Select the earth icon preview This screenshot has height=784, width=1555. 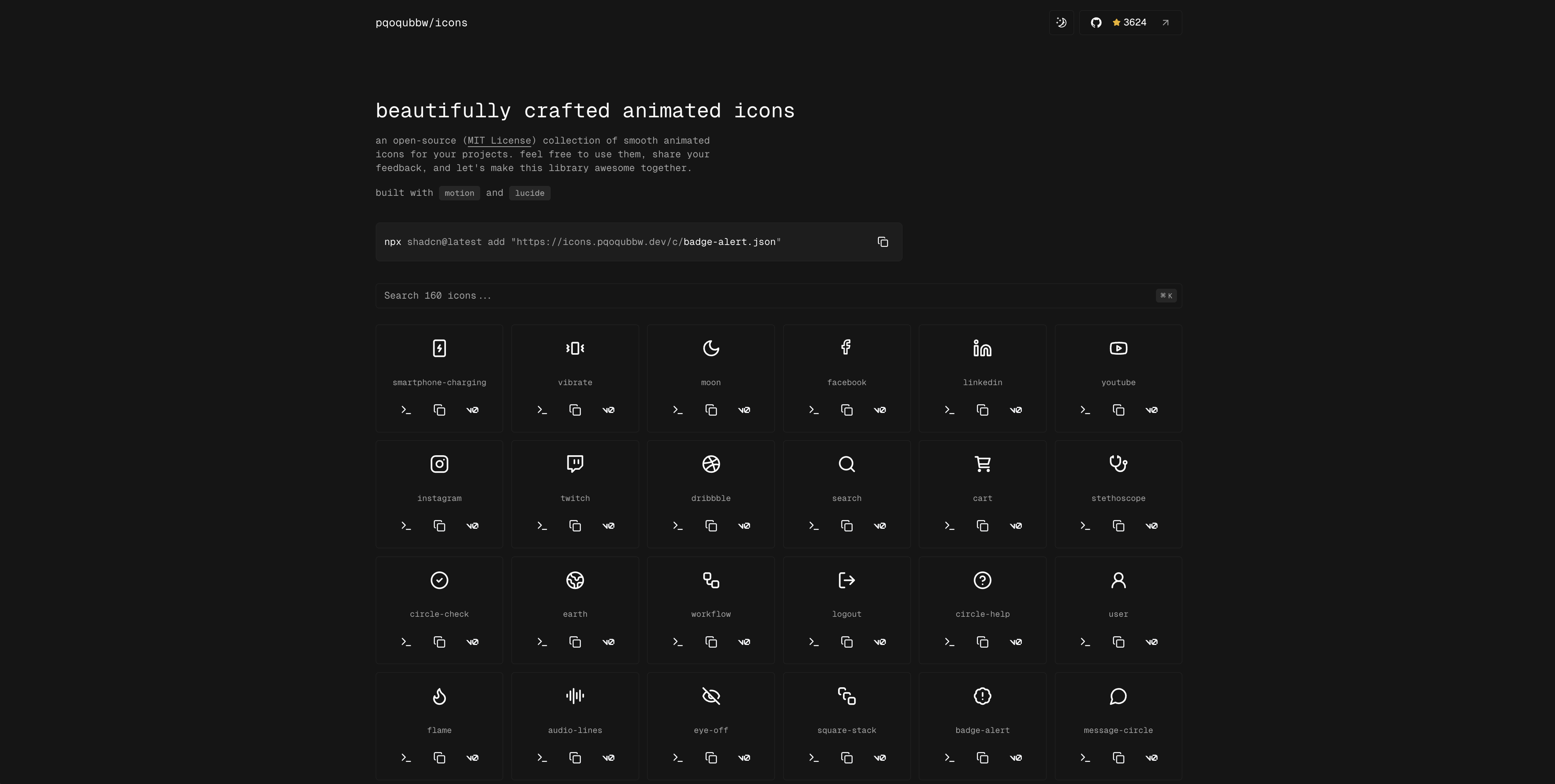[x=575, y=580]
